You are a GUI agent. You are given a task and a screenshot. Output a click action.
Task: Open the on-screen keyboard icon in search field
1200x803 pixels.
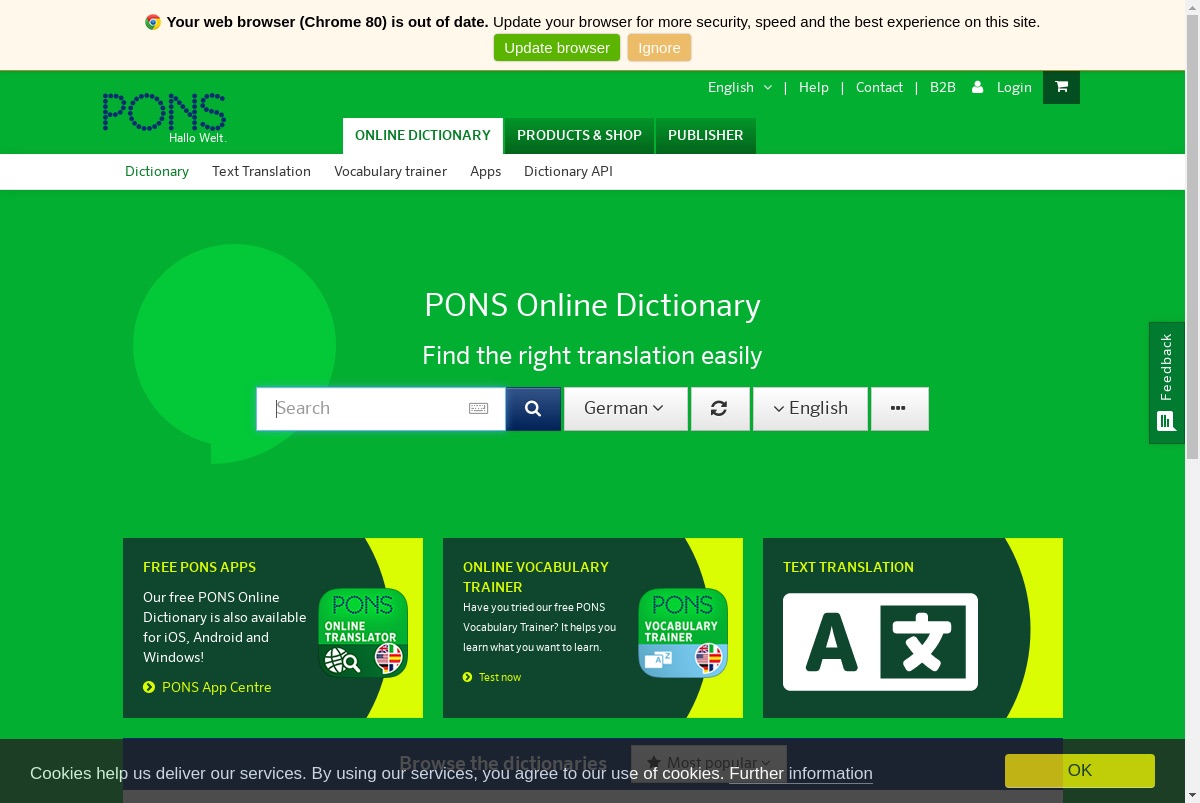point(479,408)
